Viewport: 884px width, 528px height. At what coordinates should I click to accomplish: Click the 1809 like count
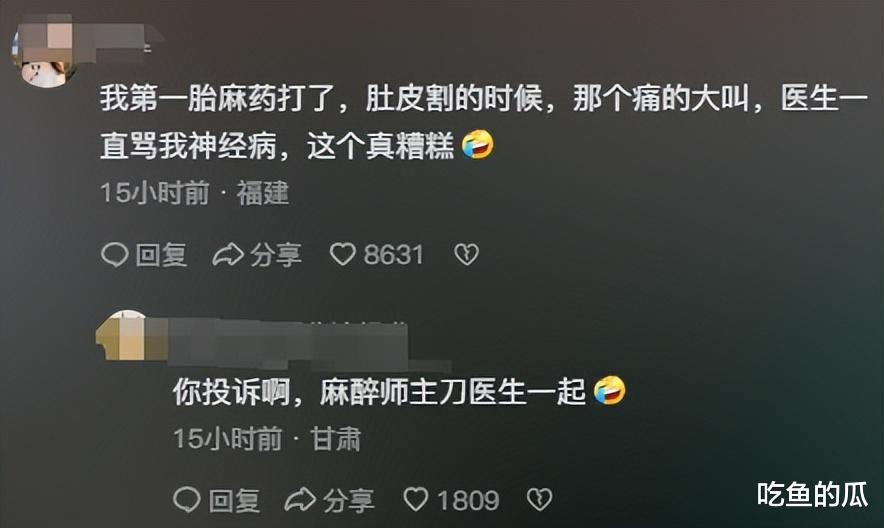tap(468, 500)
